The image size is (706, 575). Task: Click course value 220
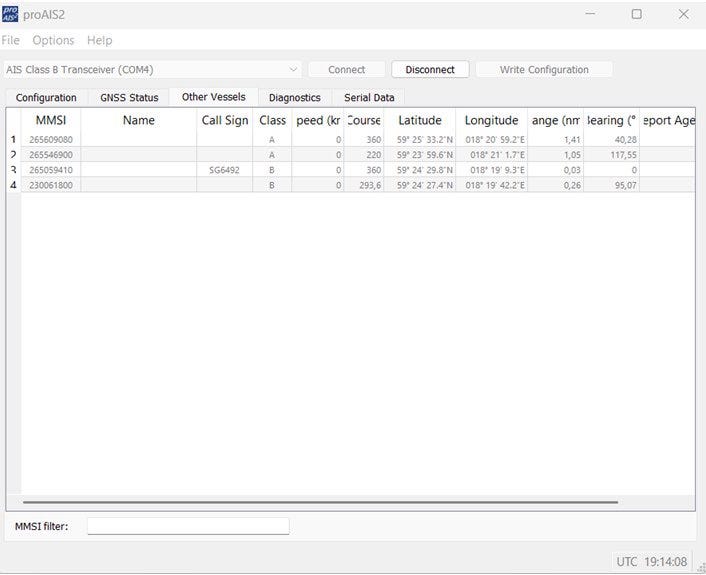[x=364, y=155]
